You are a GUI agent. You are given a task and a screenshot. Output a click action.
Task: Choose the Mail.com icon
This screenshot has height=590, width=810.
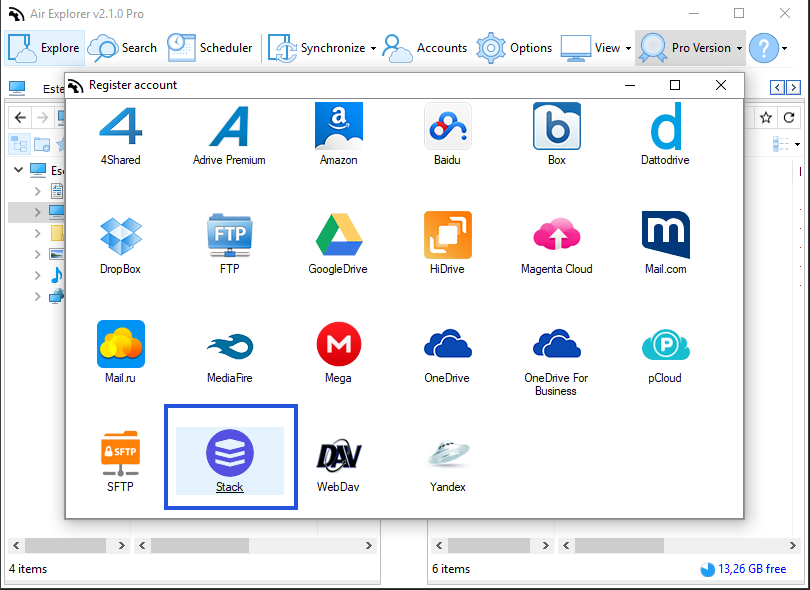pyautogui.click(x=665, y=236)
